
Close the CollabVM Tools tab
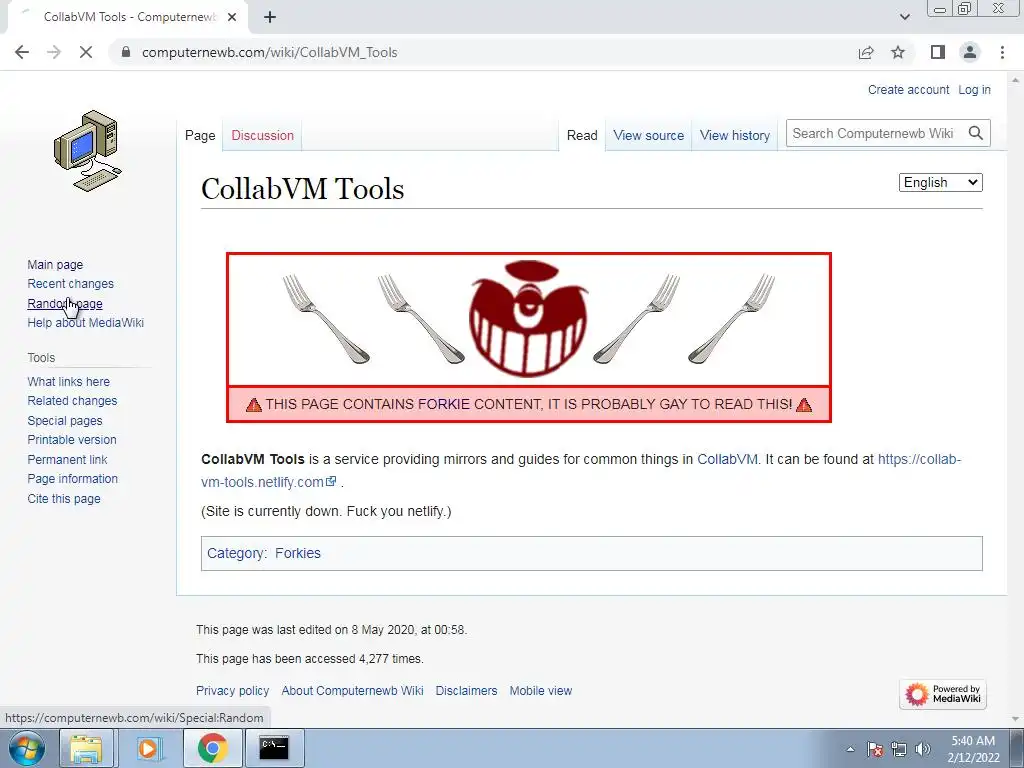(232, 17)
